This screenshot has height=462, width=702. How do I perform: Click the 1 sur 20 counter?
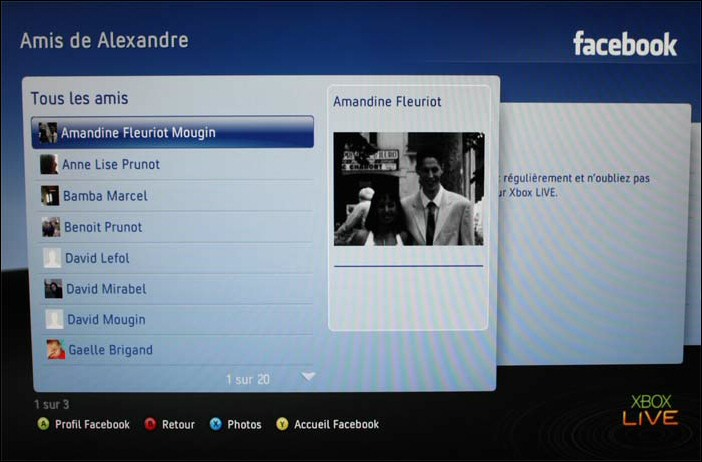[248, 380]
